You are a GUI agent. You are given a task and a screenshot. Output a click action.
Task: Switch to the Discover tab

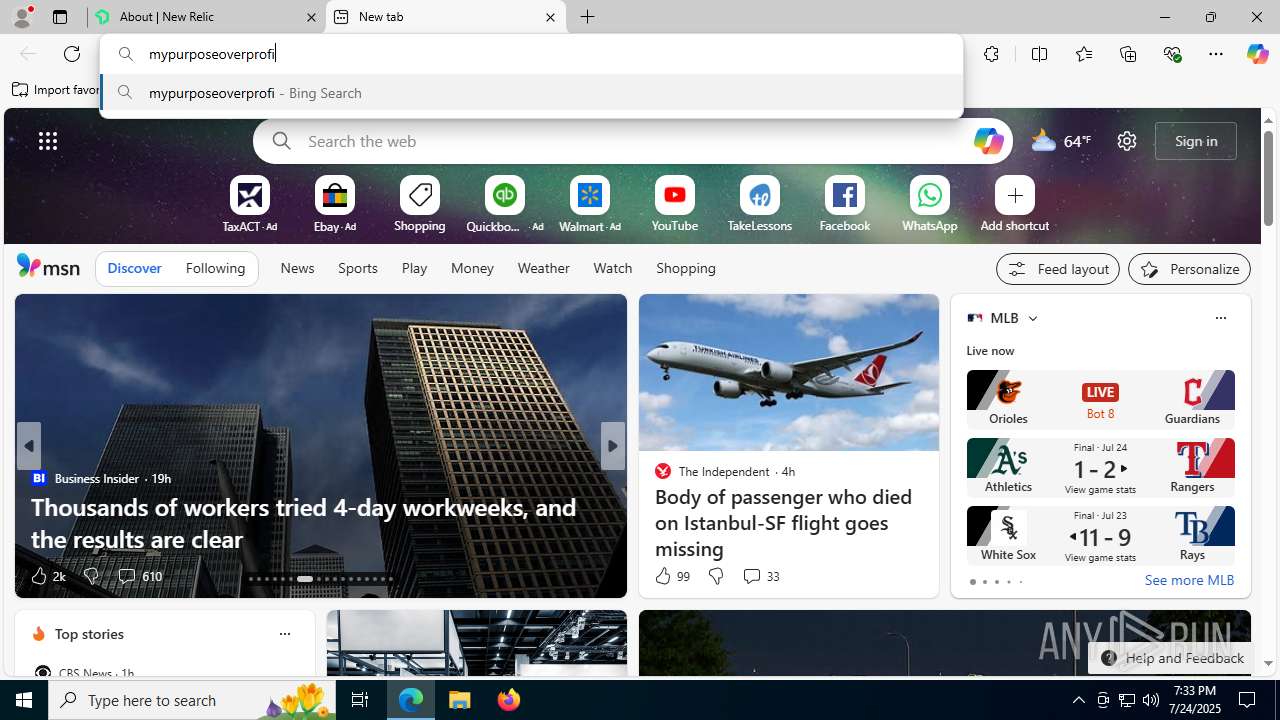point(134,268)
